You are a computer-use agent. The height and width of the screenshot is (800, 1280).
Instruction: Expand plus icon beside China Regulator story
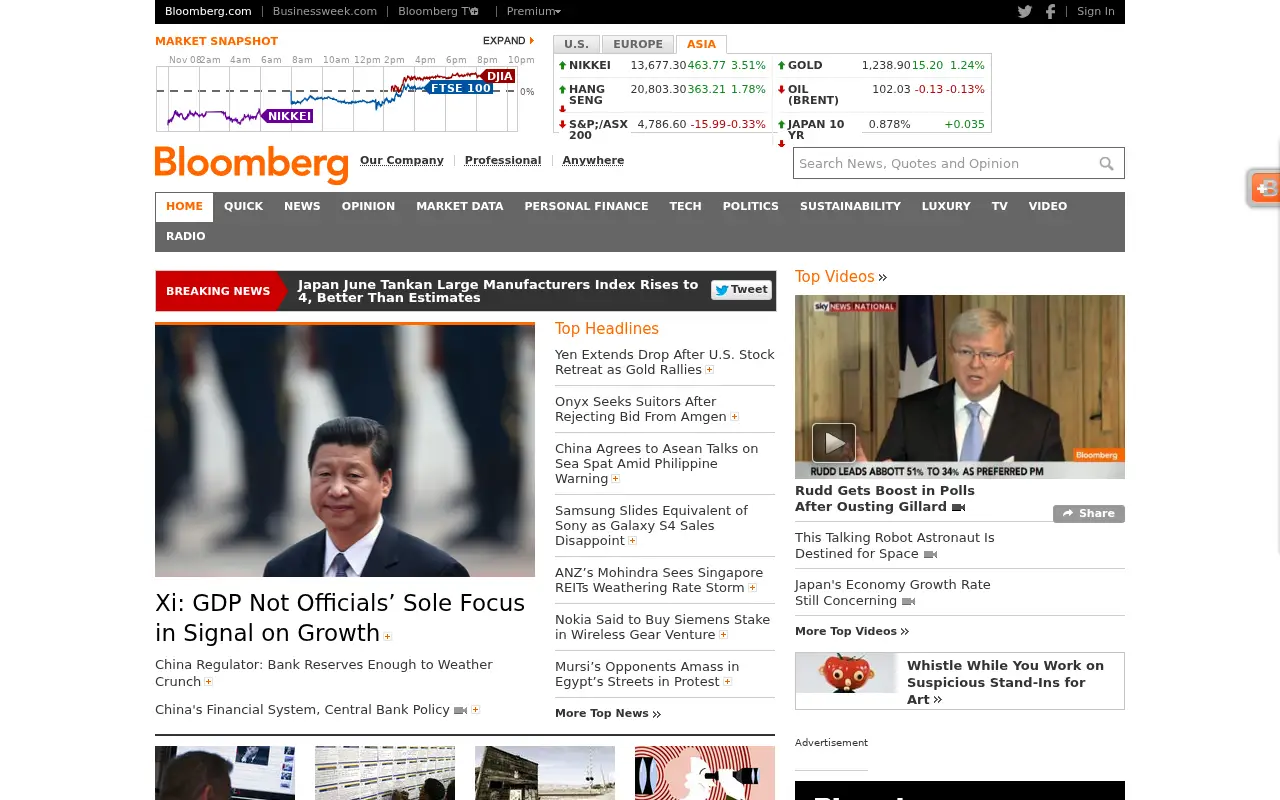coord(209,682)
